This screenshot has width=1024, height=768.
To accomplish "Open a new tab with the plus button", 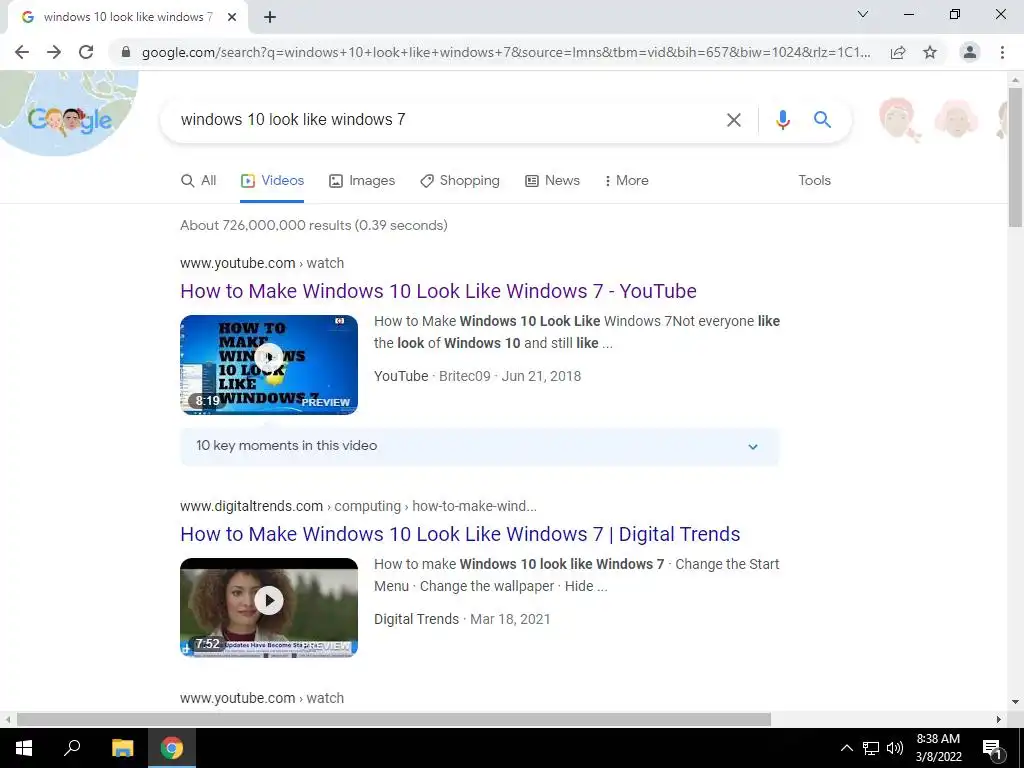I will click(x=270, y=18).
